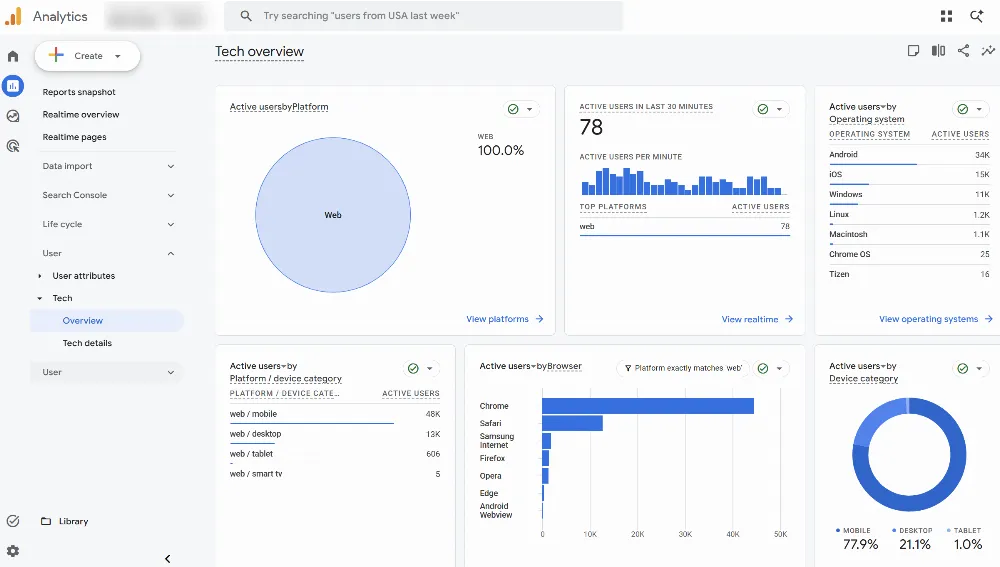1000x567 pixels.
Task: Click green check on Active users last 30 minutes card
Action: point(763,109)
